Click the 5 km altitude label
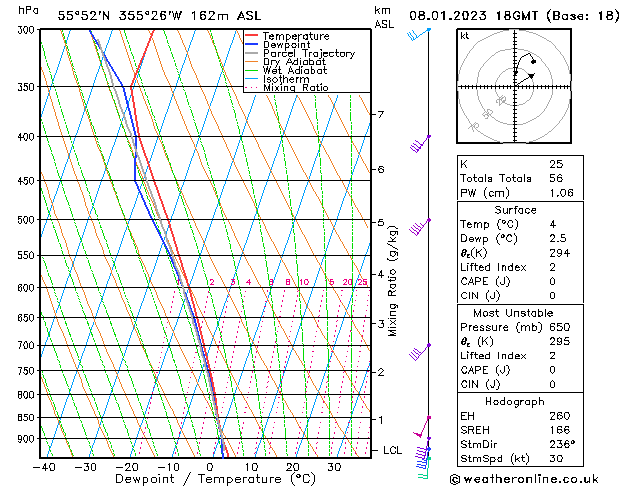The height and width of the screenshot is (486, 629). coord(381,223)
